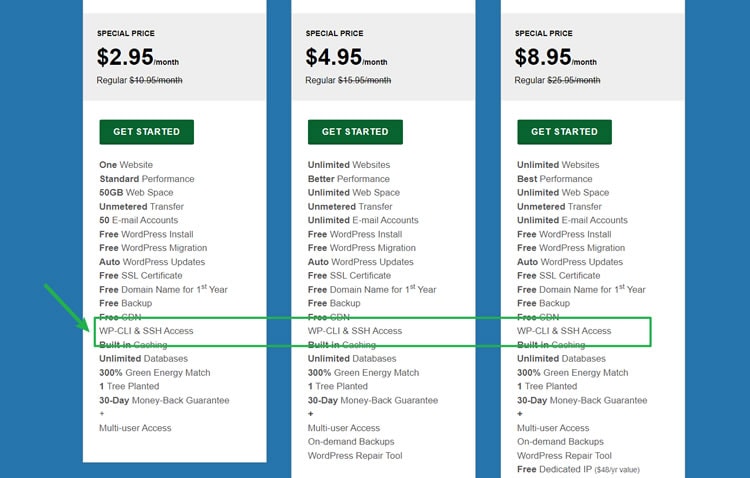Select WP-CLI & SSH Access in third plan
The height and width of the screenshot is (478, 750).
[564, 331]
